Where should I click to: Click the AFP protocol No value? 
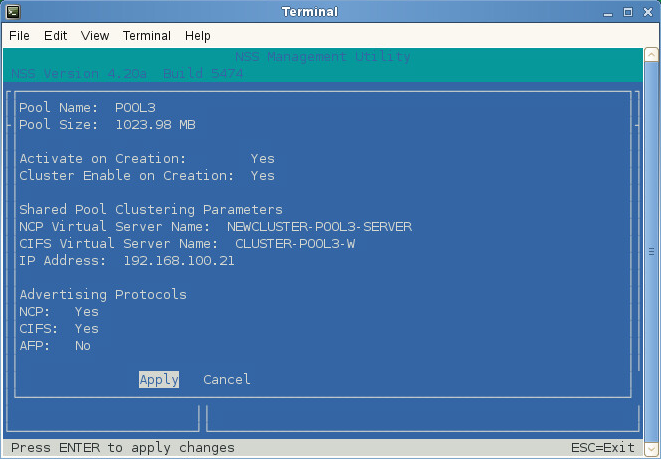[83, 346]
